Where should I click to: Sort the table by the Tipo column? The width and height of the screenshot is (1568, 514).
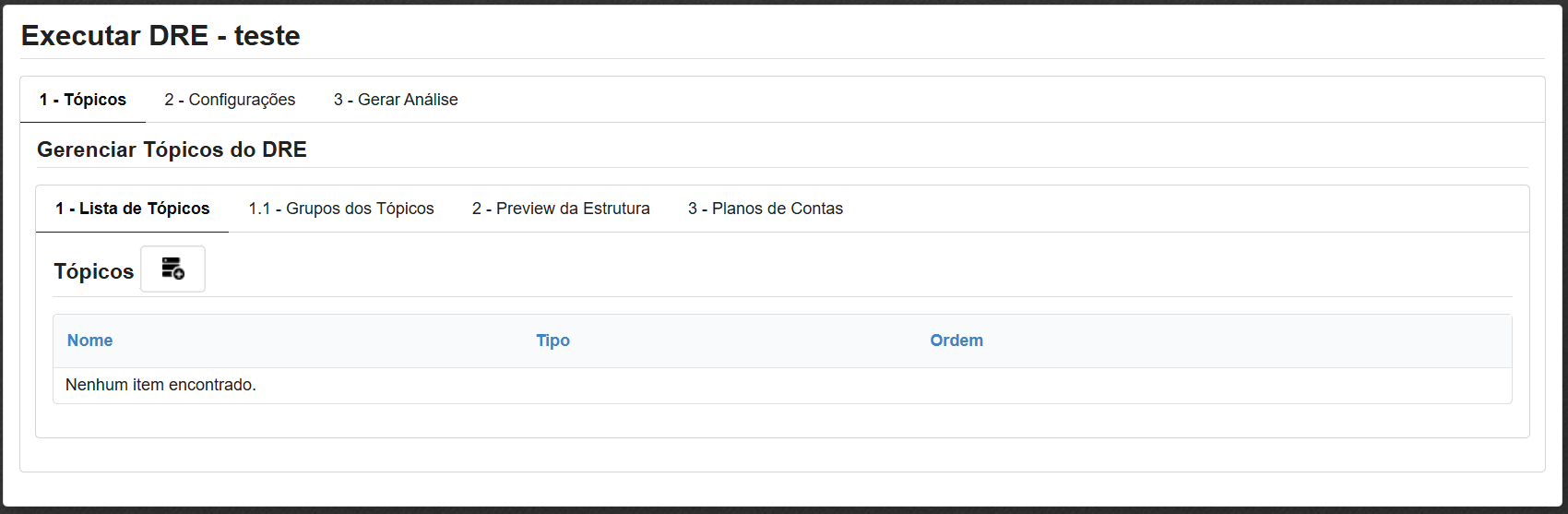tap(552, 341)
